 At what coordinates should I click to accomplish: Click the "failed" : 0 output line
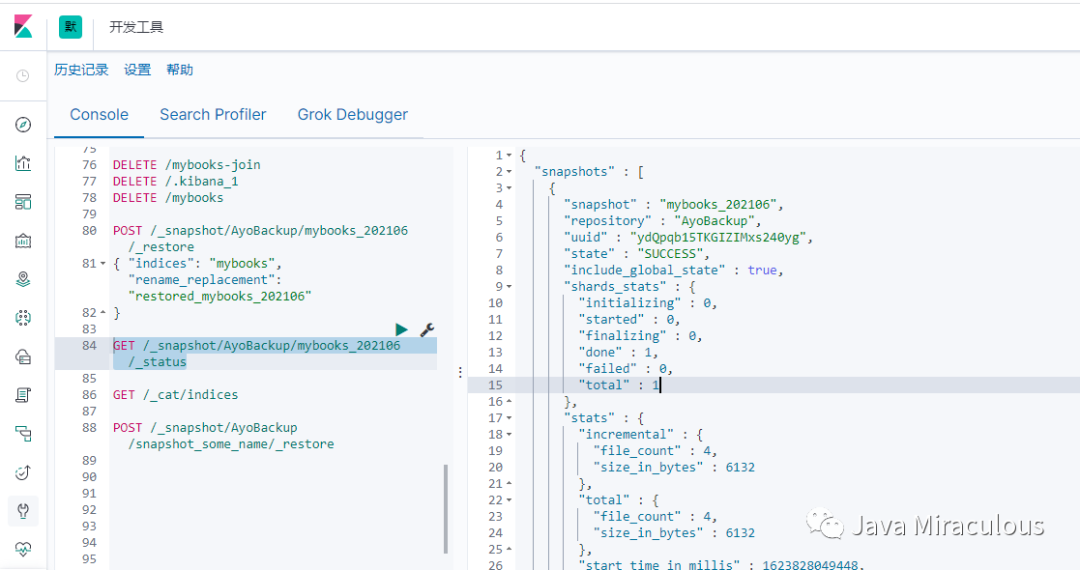tap(625, 369)
